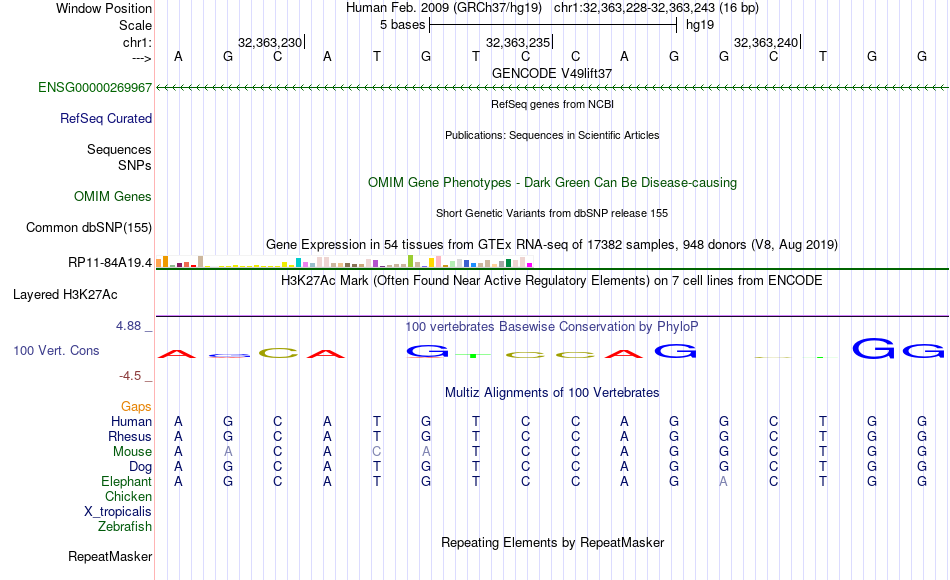Click the OMIM Gene Phenotypes title text
This screenshot has width=950, height=580.
tap(552, 182)
